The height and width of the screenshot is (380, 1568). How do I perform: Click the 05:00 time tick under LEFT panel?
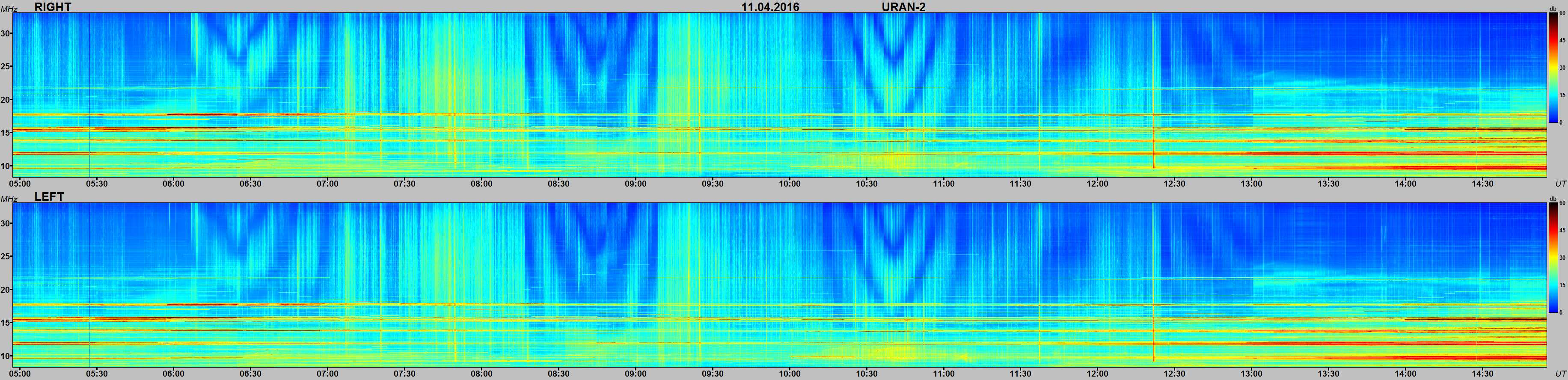point(20,373)
